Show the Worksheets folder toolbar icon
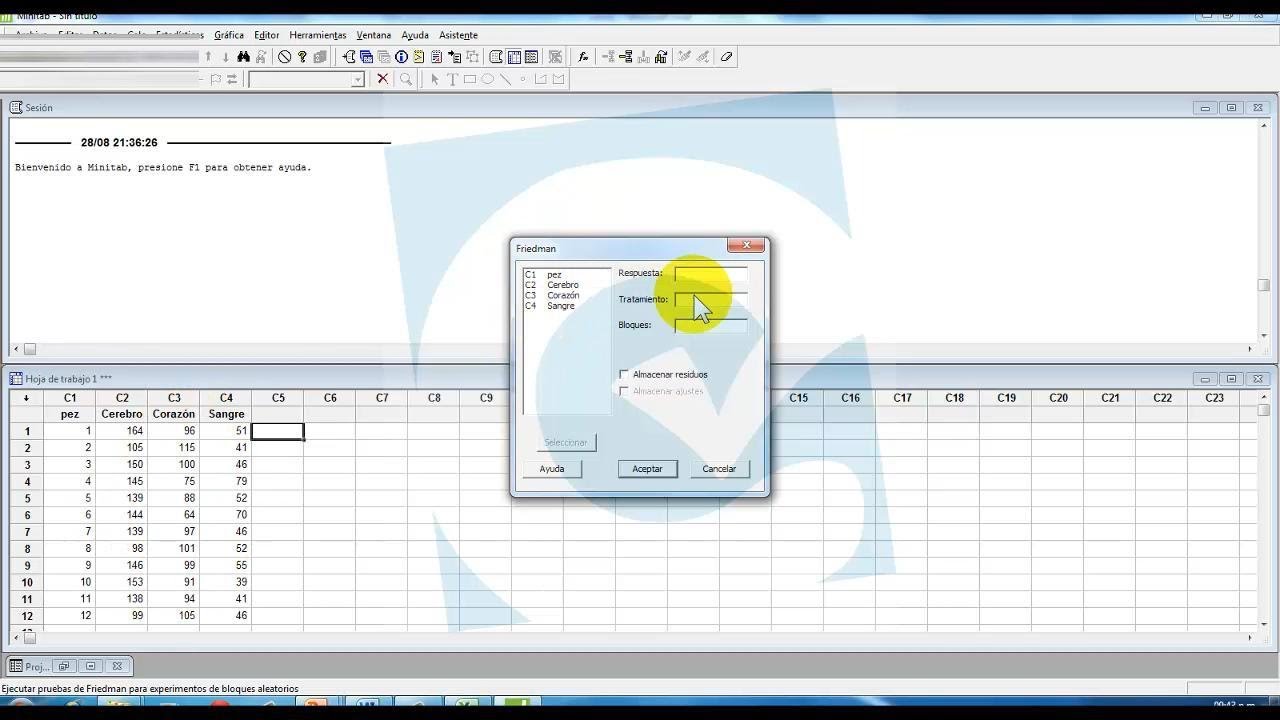This screenshot has width=1280, height=720. pos(366,57)
